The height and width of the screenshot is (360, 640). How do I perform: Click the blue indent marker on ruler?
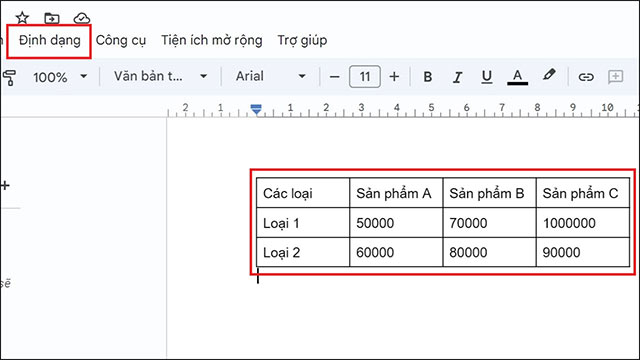[x=256, y=109]
